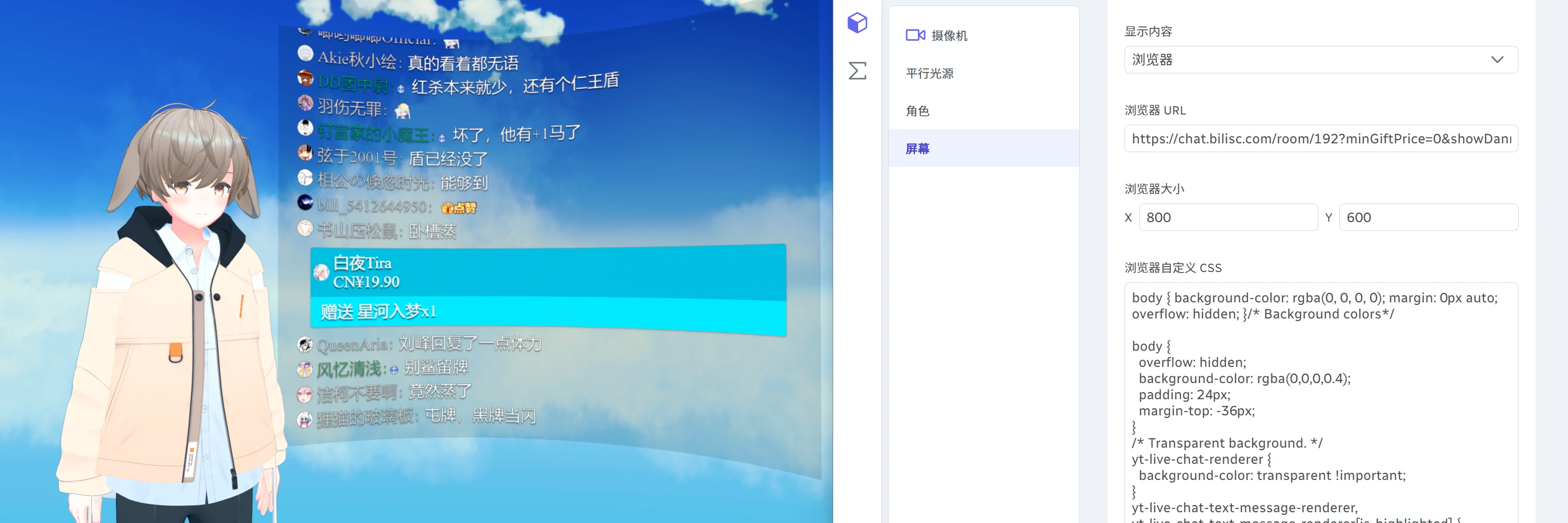Click the 浏览器 URL input field
The height and width of the screenshot is (523, 1568).
(x=1320, y=138)
